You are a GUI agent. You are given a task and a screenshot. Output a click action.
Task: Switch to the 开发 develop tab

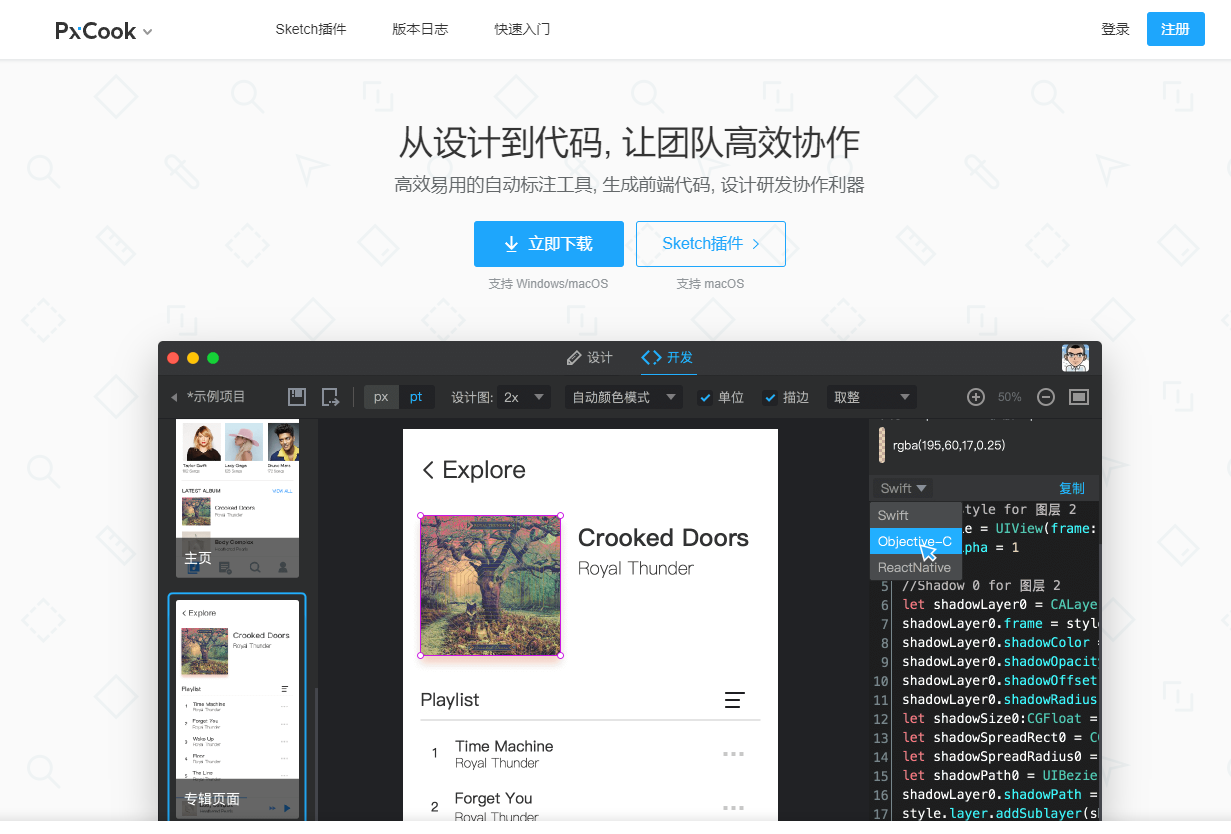[667, 357]
